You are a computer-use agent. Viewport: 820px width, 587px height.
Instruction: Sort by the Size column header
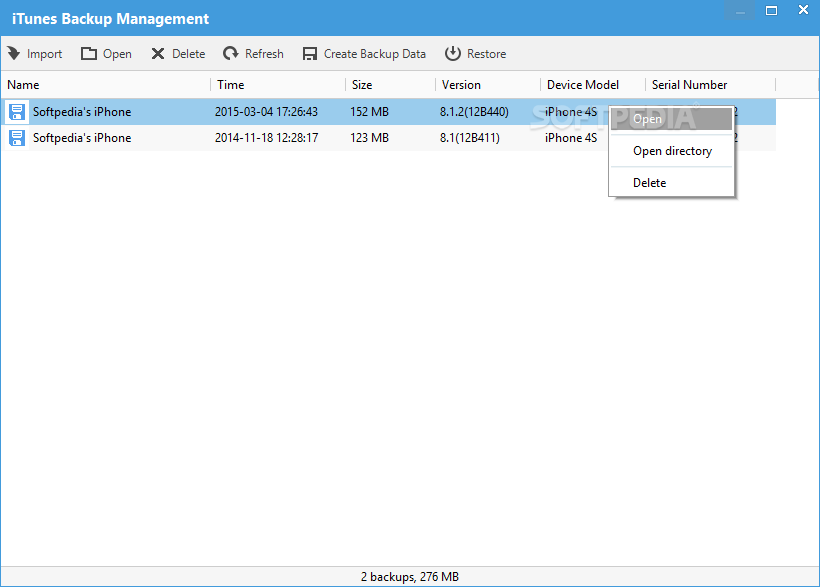(391, 85)
